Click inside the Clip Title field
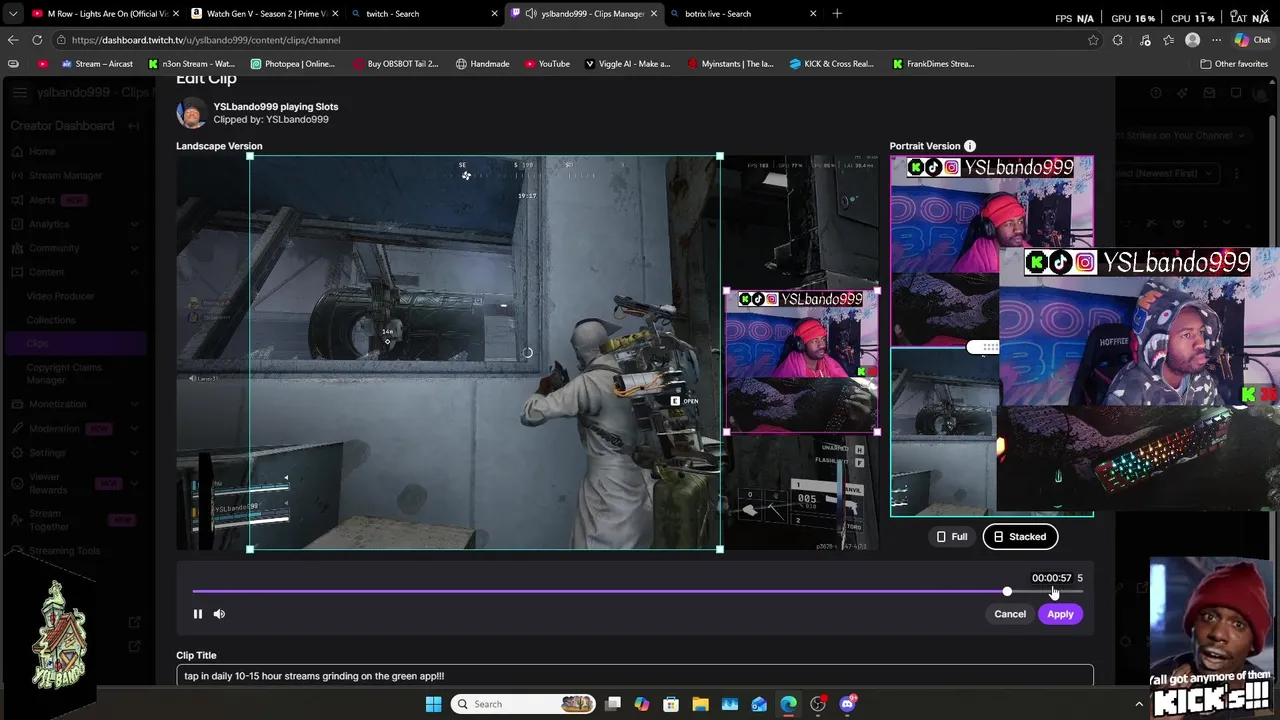Screen dimensions: 1280x720 click(x=635, y=676)
